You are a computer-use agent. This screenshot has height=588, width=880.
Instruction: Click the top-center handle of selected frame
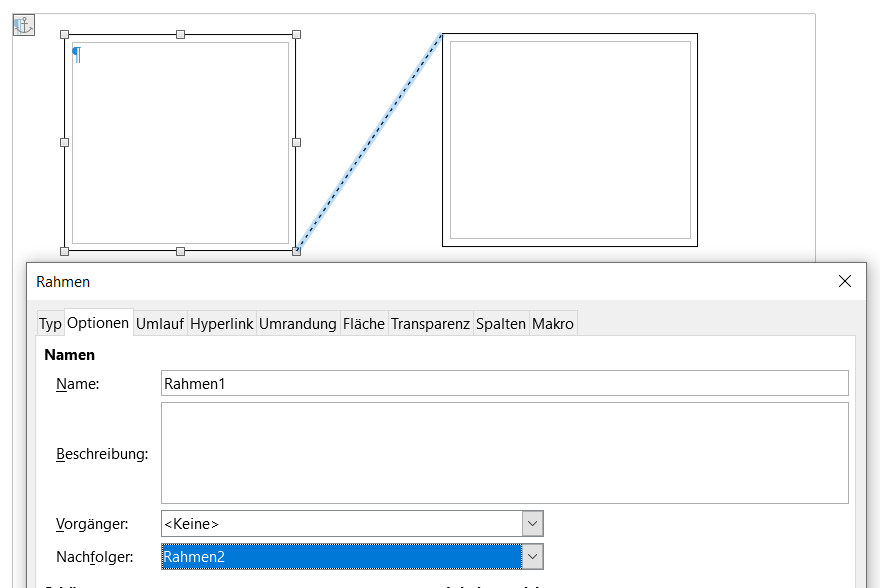[x=180, y=34]
